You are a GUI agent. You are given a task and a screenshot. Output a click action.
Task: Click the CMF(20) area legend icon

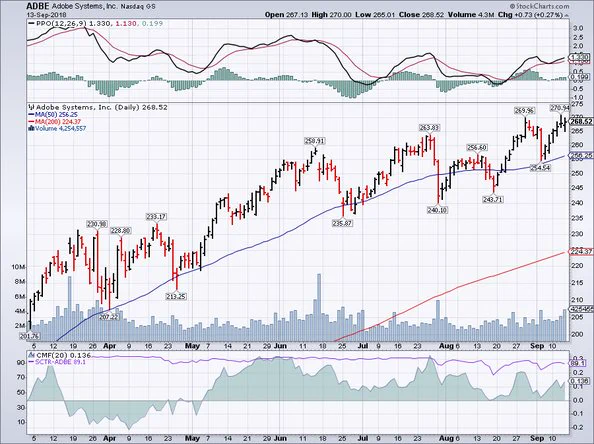pos(31,355)
